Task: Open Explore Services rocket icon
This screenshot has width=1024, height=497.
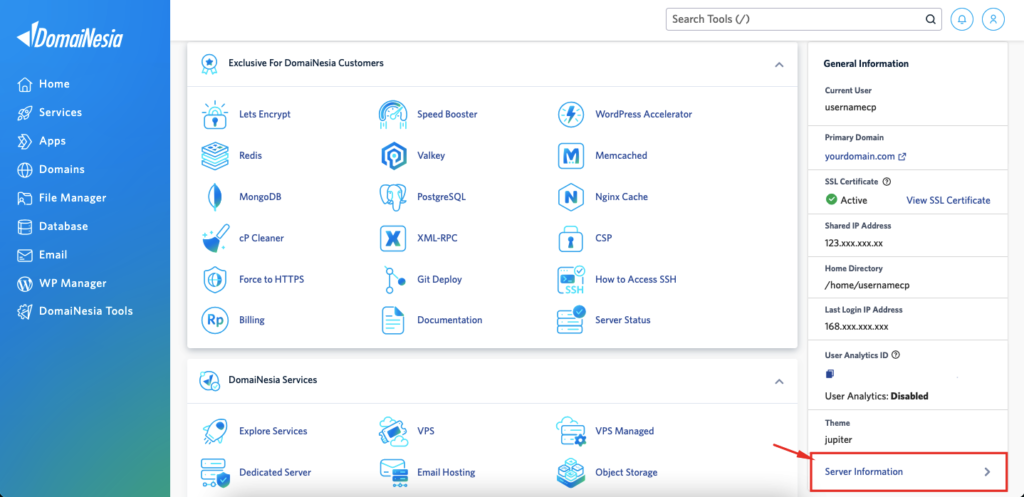Action: point(215,431)
